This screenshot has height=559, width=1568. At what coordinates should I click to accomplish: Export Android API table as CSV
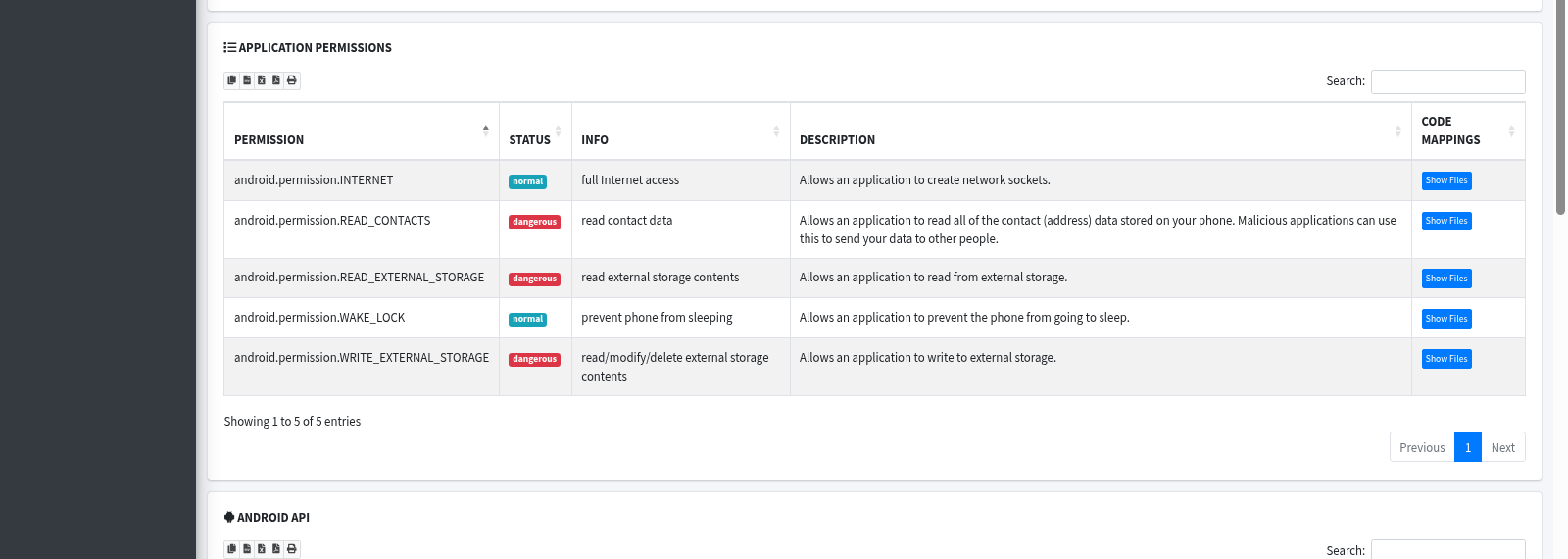point(247,549)
